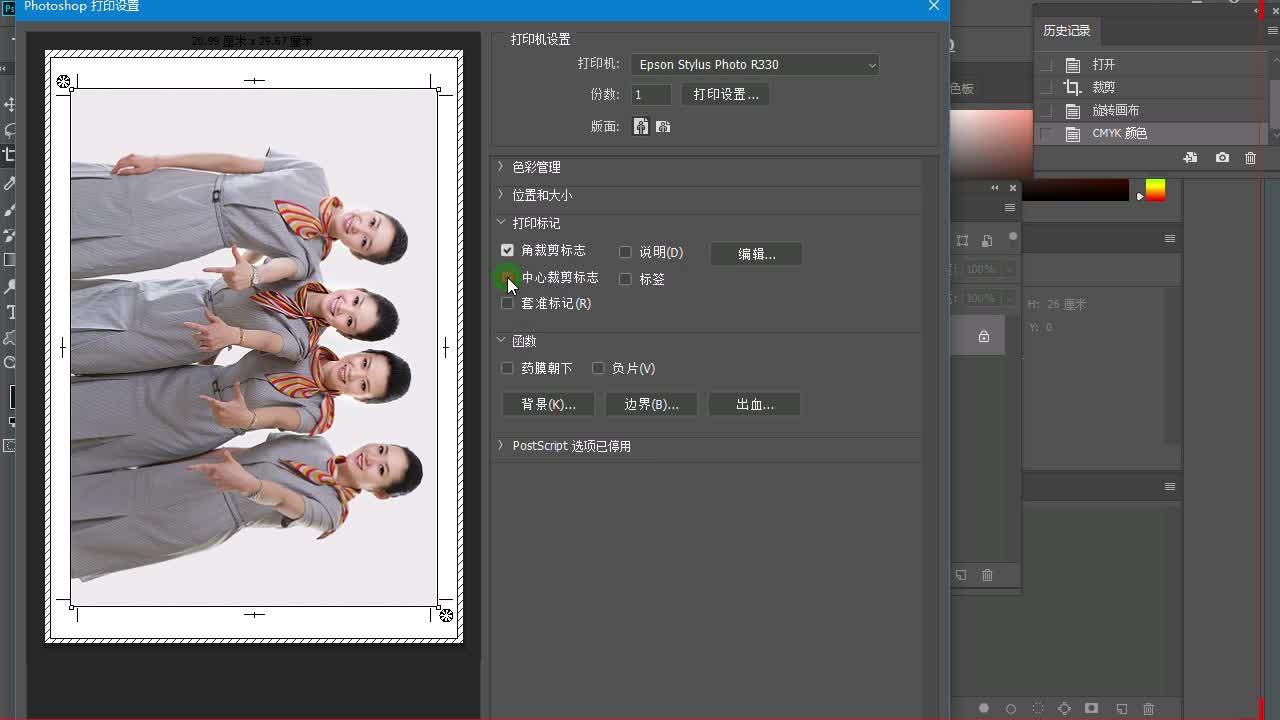Select the Lasso tool in the toolbar
1280x720 pixels.
click(11, 128)
